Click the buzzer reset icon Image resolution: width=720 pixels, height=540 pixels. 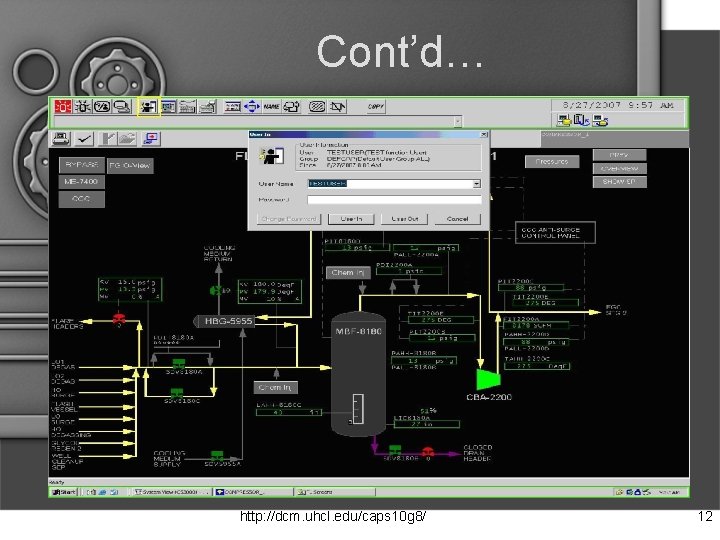pyautogui.click(x=338, y=107)
